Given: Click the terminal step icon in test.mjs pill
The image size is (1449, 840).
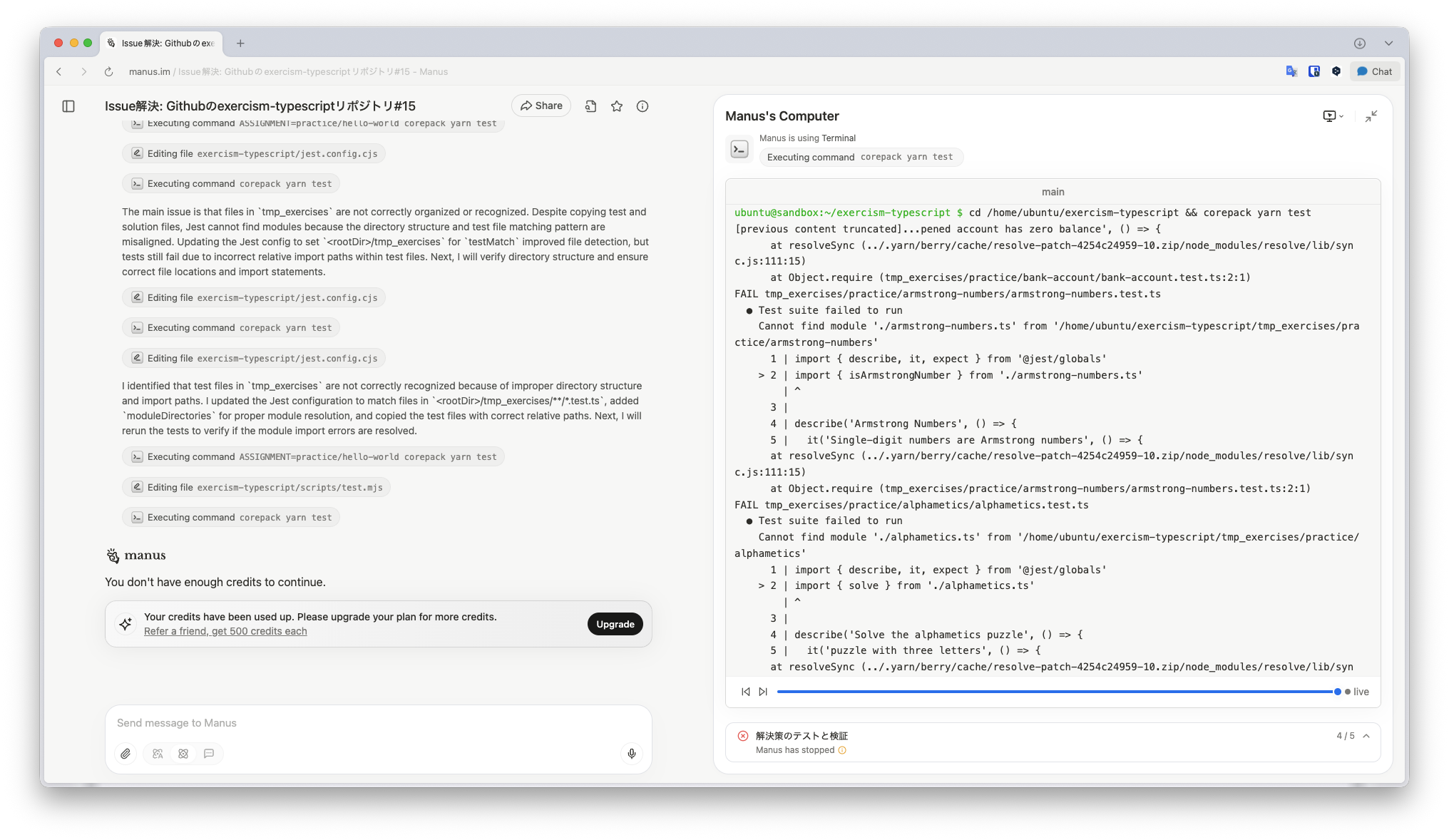Looking at the screenshot, I should (137, 487).
